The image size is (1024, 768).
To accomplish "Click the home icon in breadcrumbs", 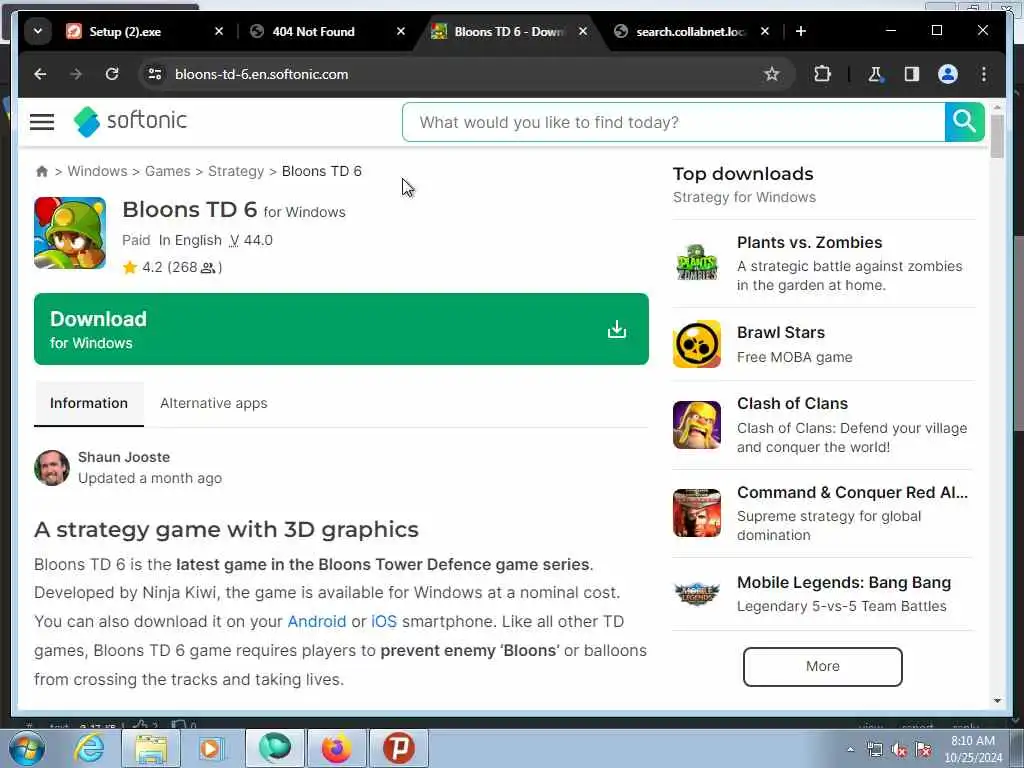I will pos(42,171).
